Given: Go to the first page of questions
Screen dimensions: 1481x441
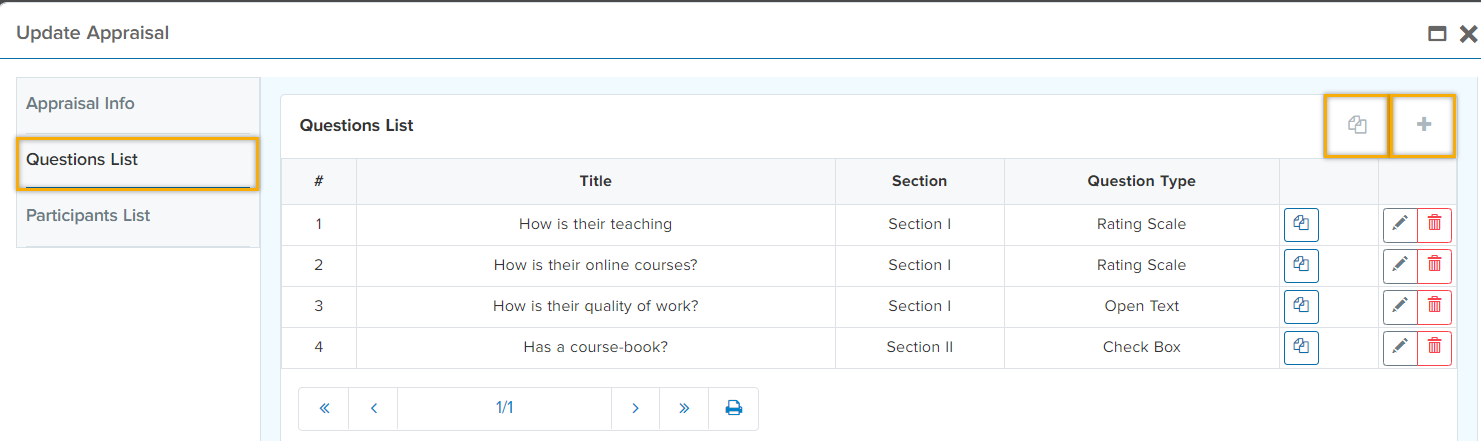Looking at the screenshot, I should click(x=324, y=408).
